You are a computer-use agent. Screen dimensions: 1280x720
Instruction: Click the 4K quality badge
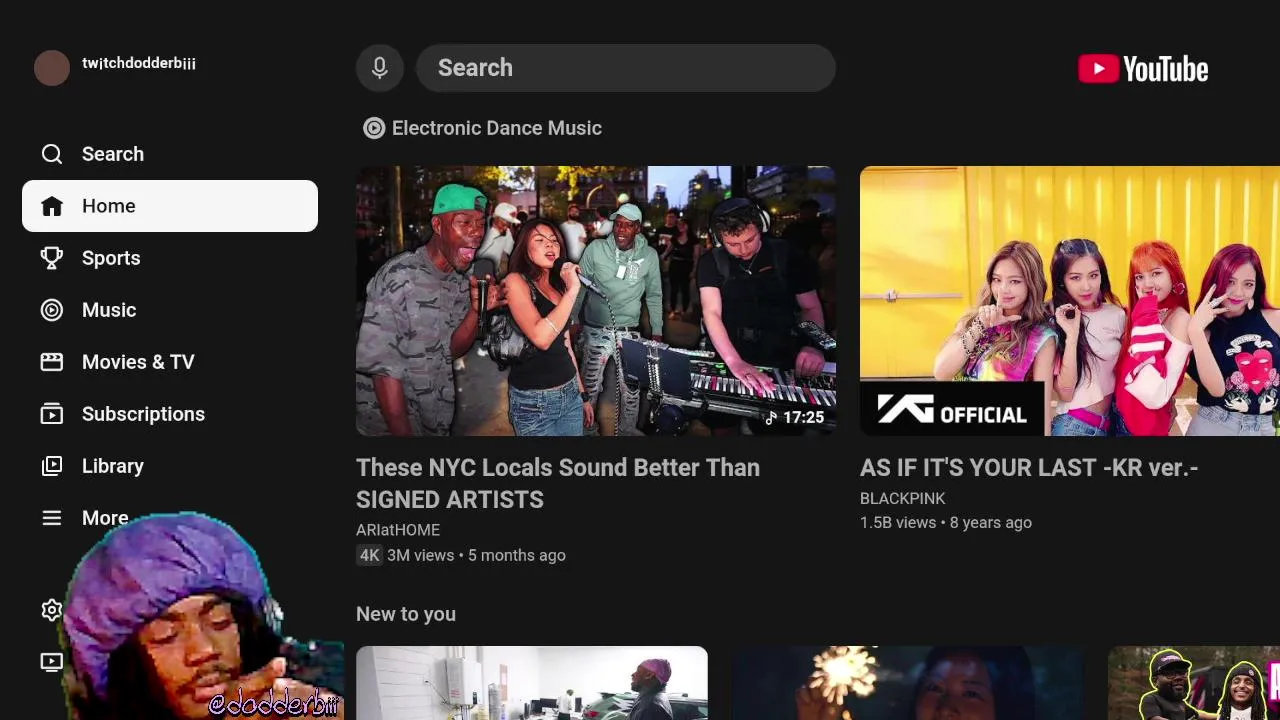370,555
